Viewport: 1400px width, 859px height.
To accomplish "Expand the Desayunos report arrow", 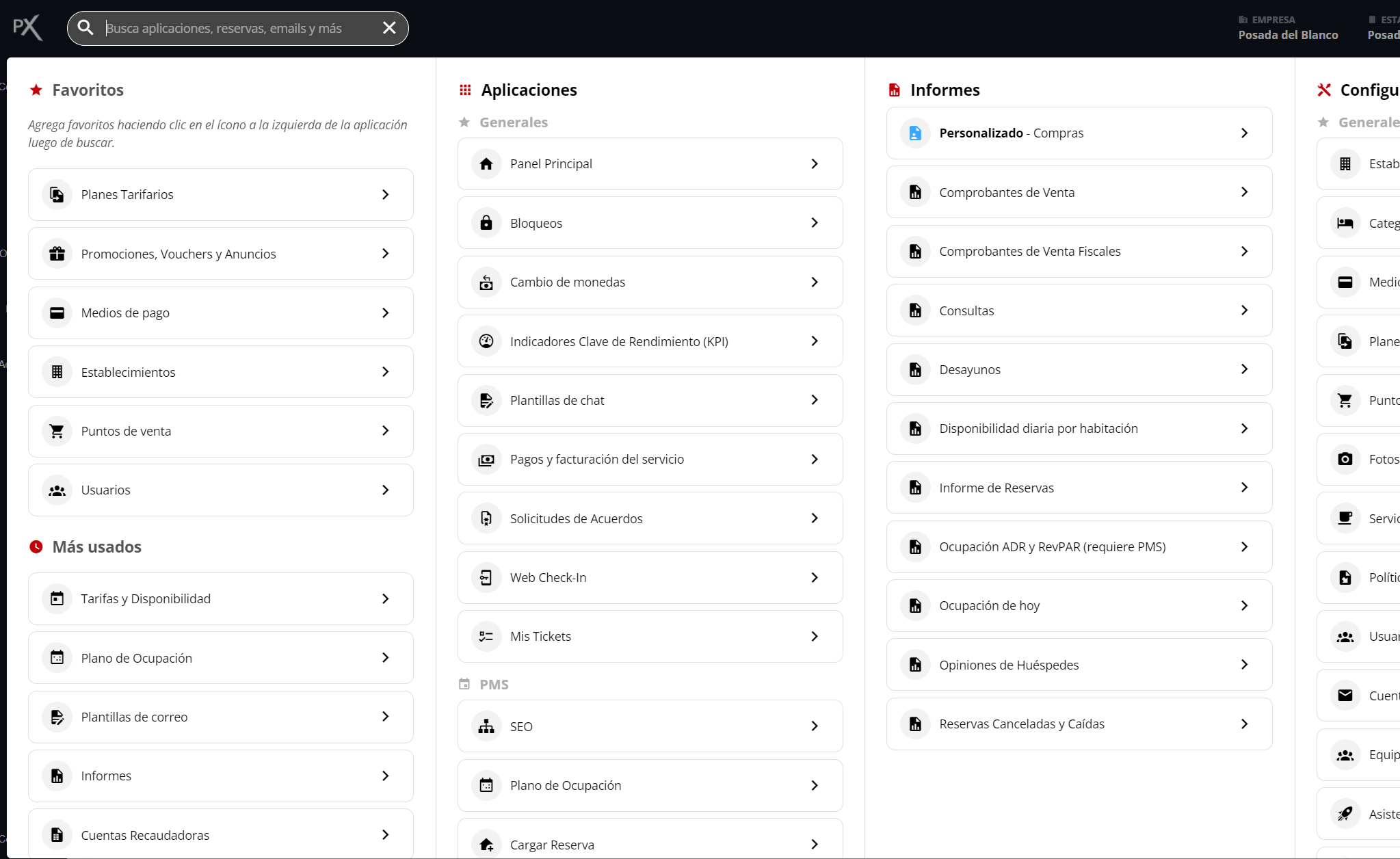I will click(1244, 369).
